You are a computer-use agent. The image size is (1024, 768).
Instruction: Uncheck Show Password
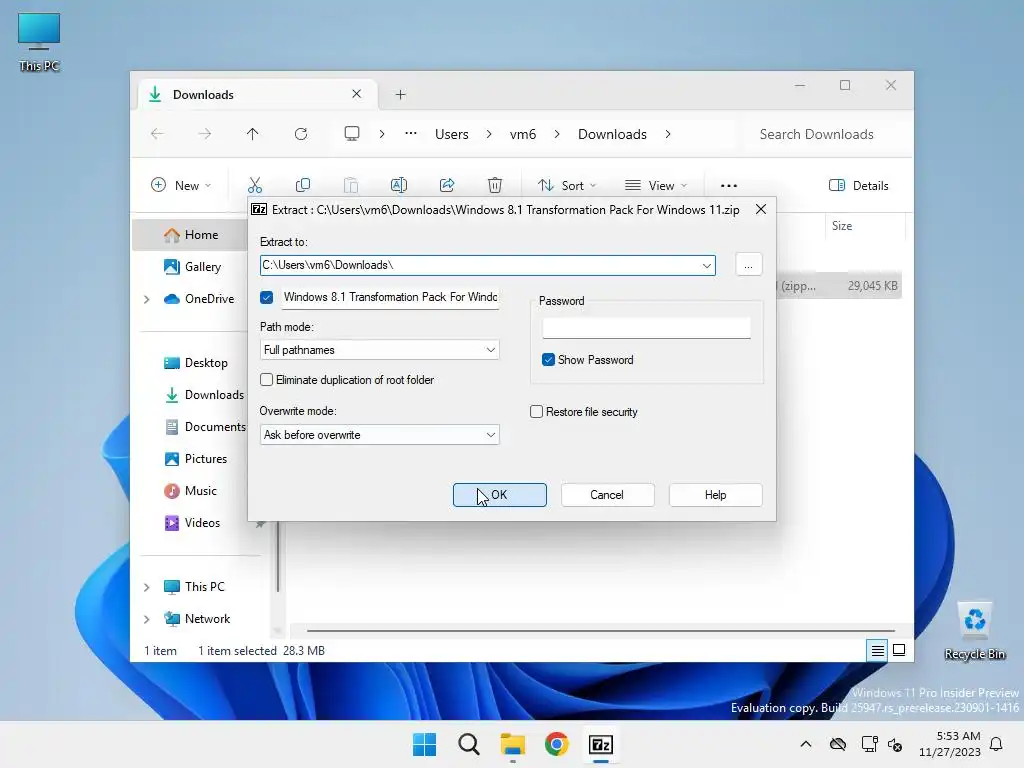coord(549,360)
